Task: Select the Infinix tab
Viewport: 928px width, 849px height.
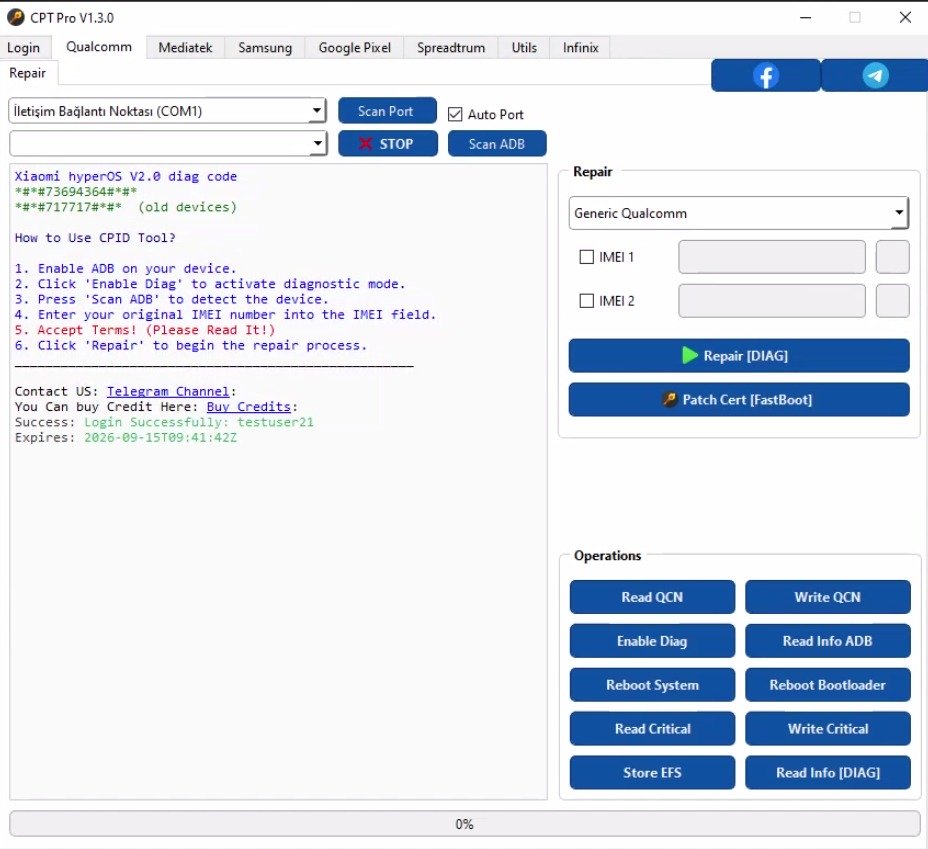Action: coord(580,47)
